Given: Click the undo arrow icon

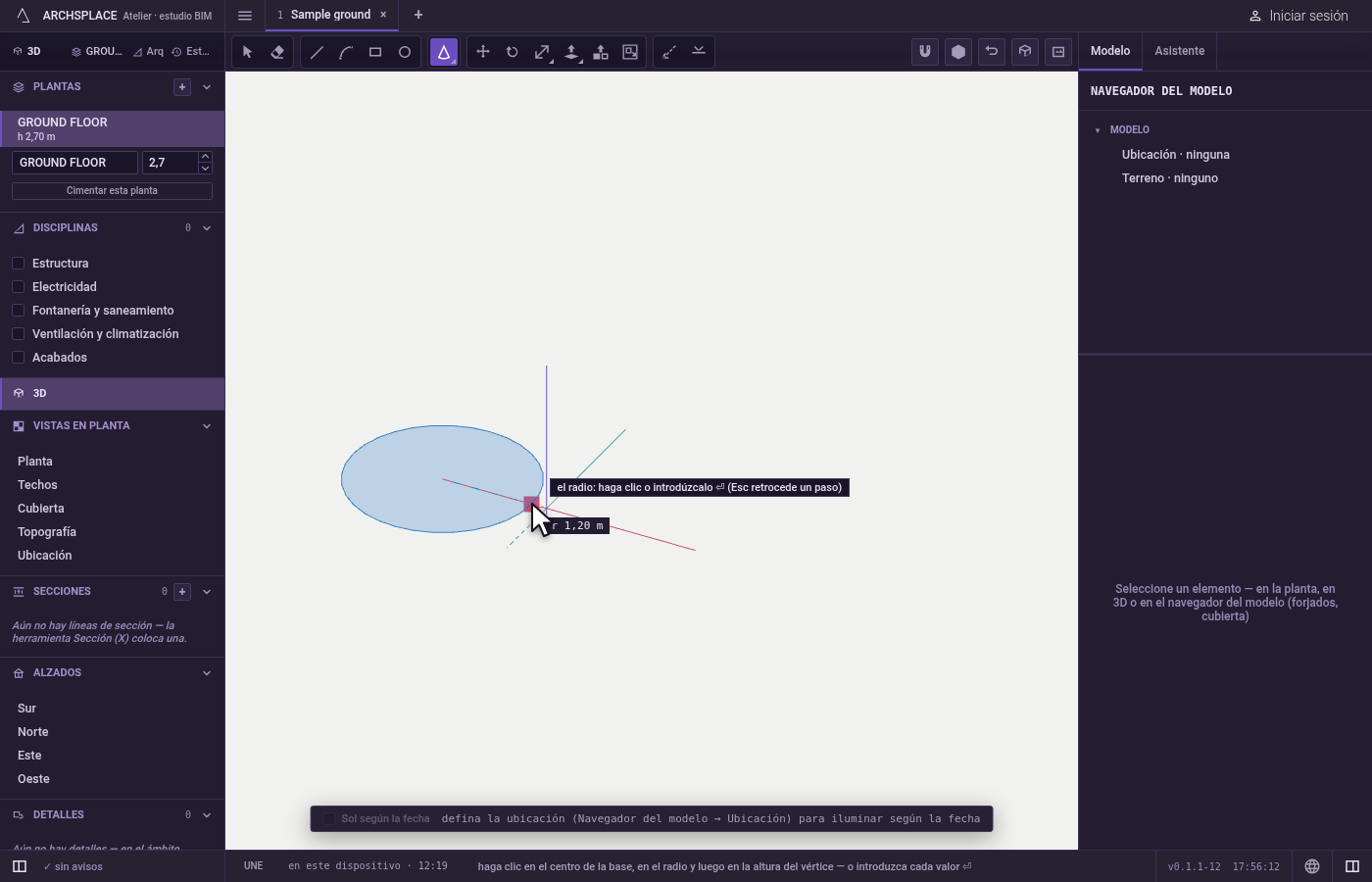Looking at the screenshot, I should [992, 52].
